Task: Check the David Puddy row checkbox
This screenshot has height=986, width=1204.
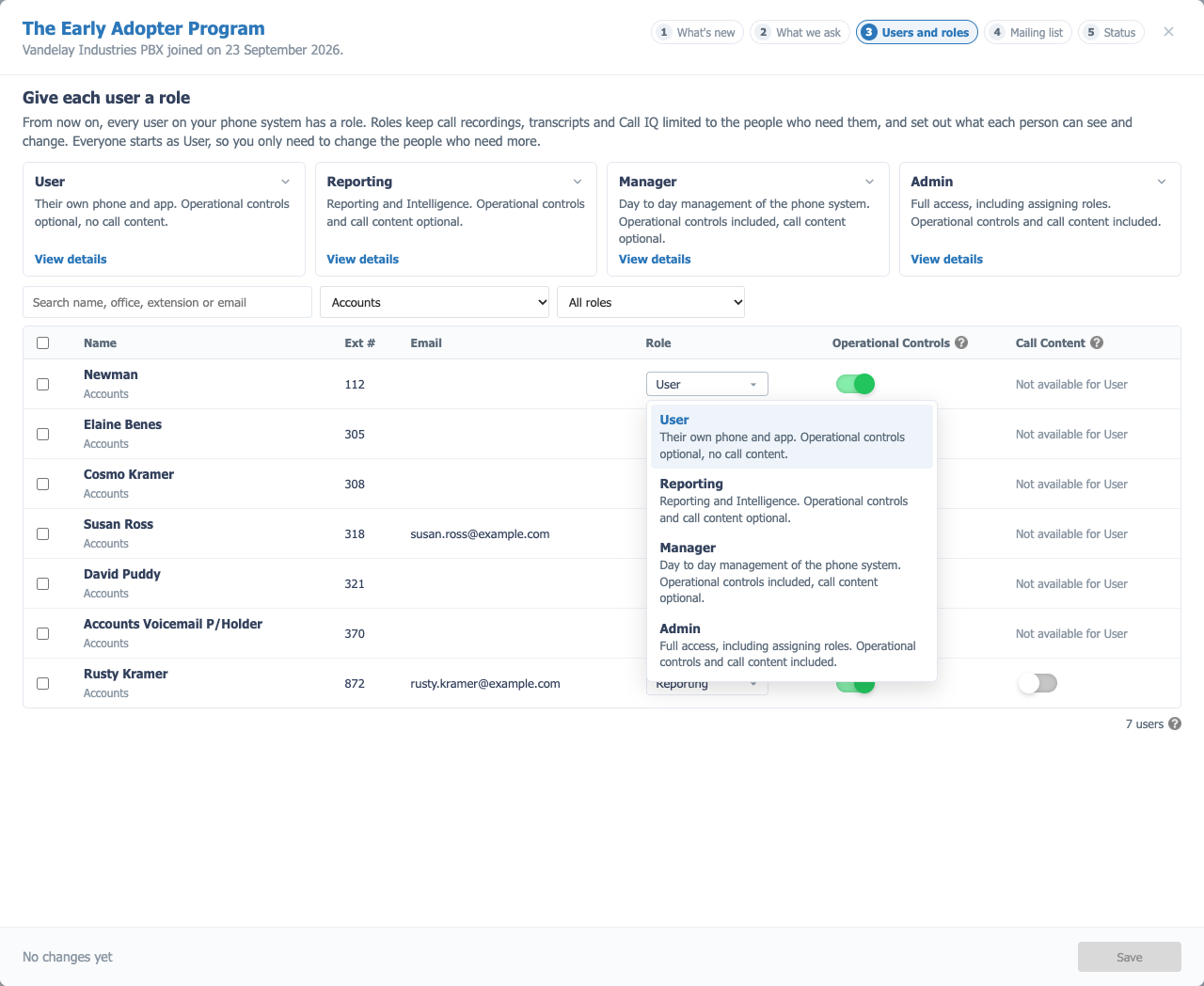Action: 42,583
